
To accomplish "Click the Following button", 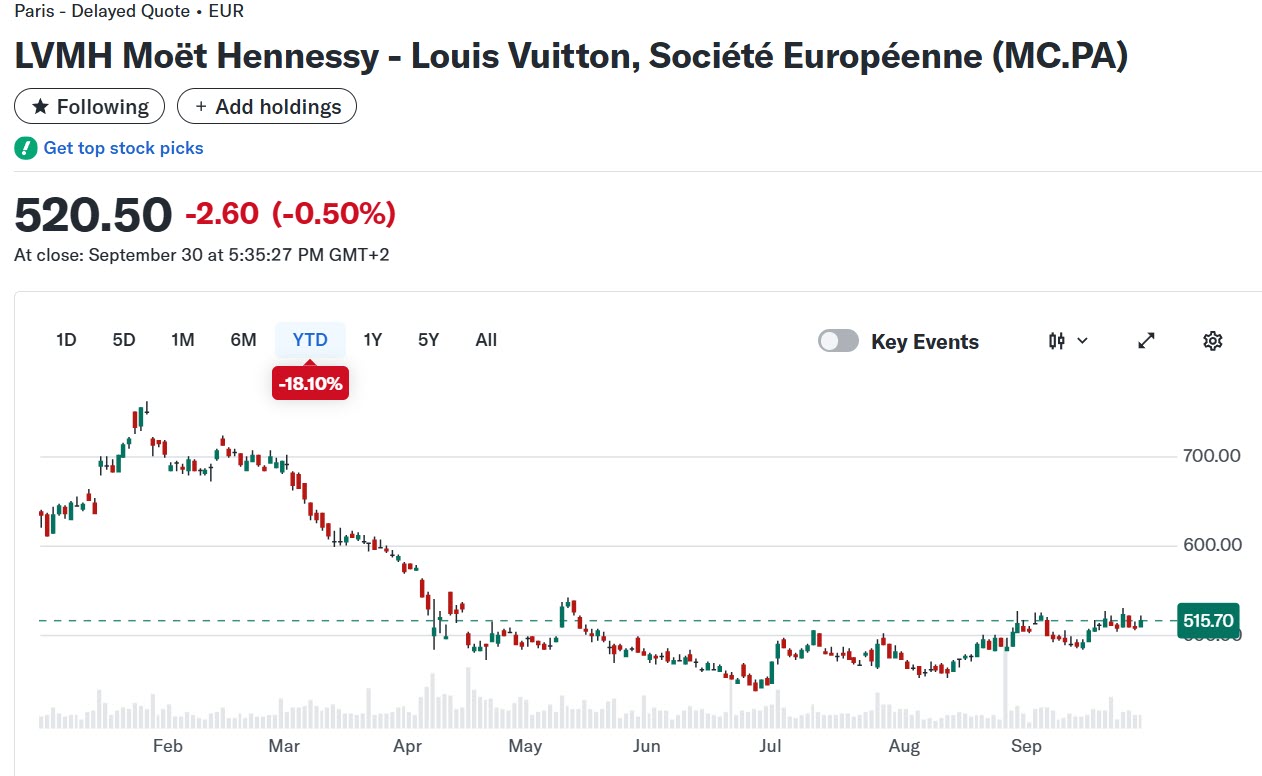I will [x=90, y=107].
